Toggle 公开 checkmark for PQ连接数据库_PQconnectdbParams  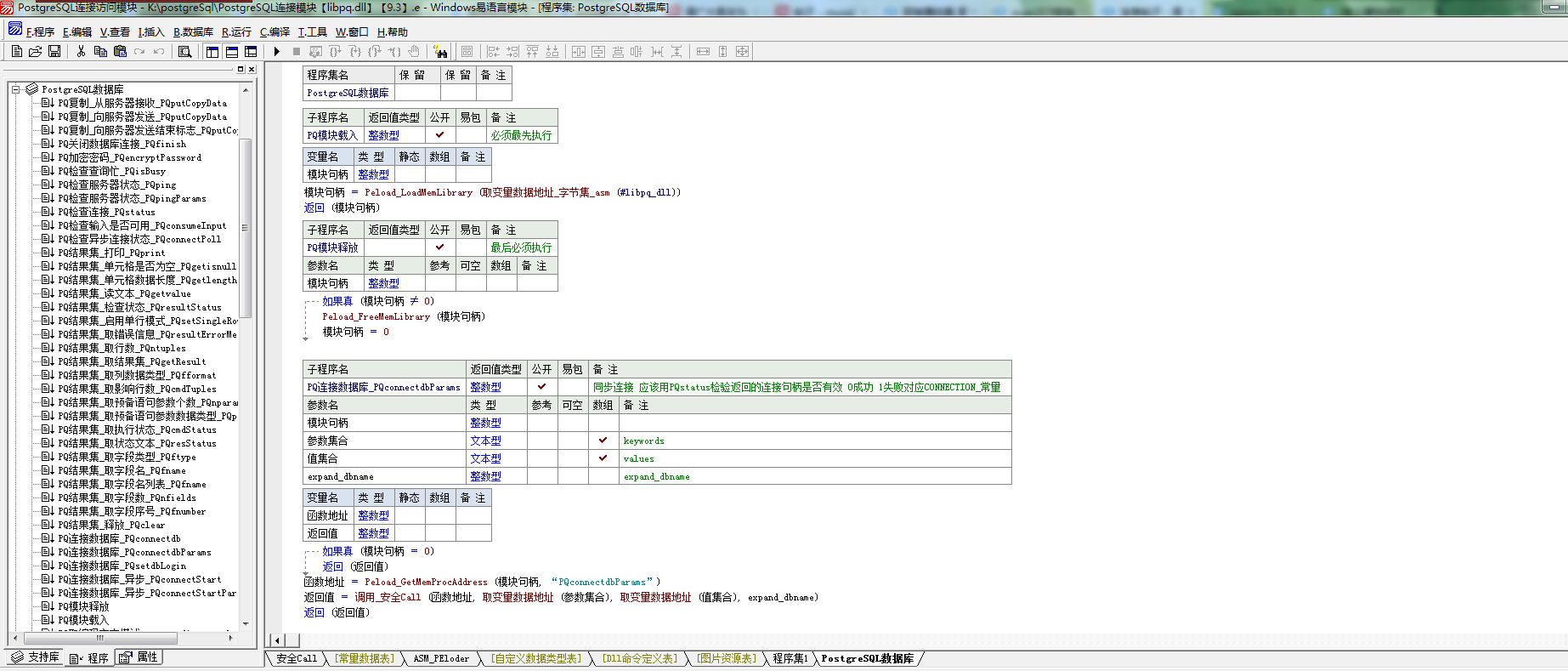pos(541,386)
